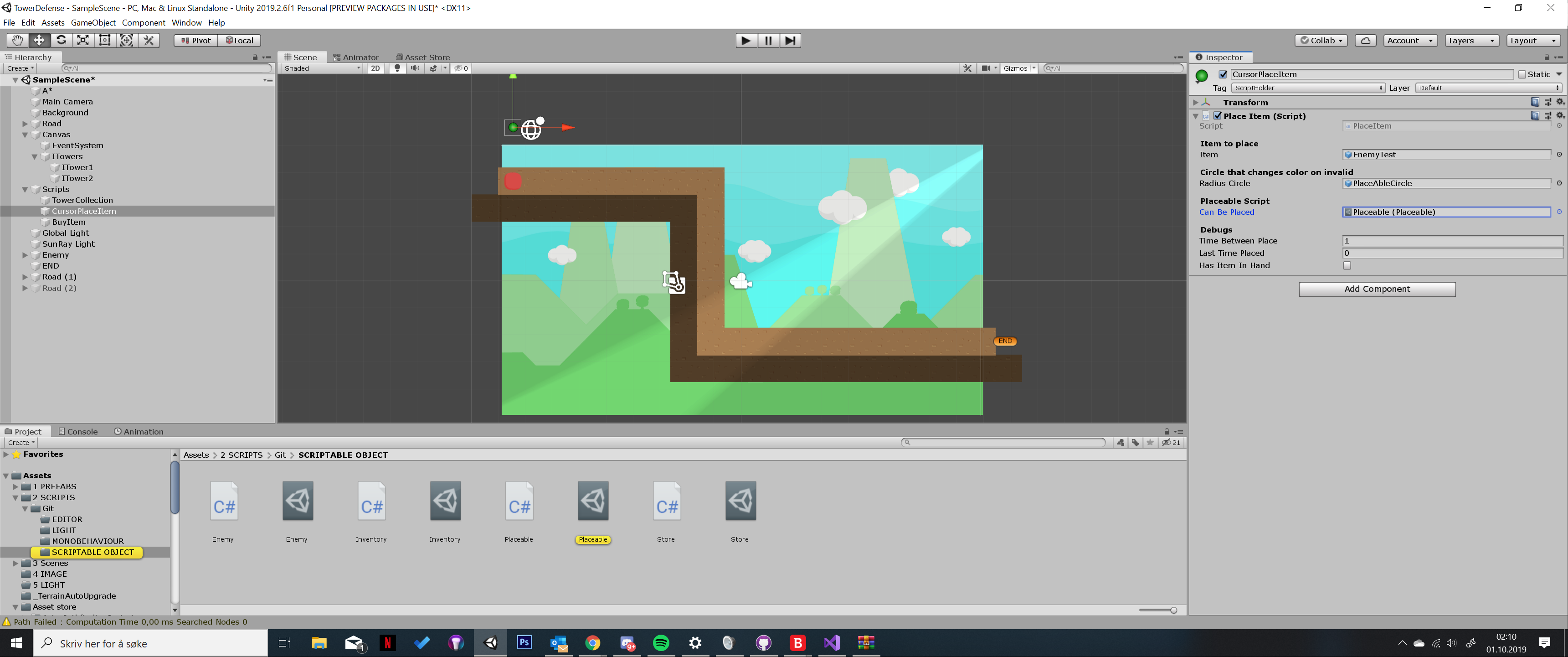Open the GameObject menu

[x=93, y=22]
